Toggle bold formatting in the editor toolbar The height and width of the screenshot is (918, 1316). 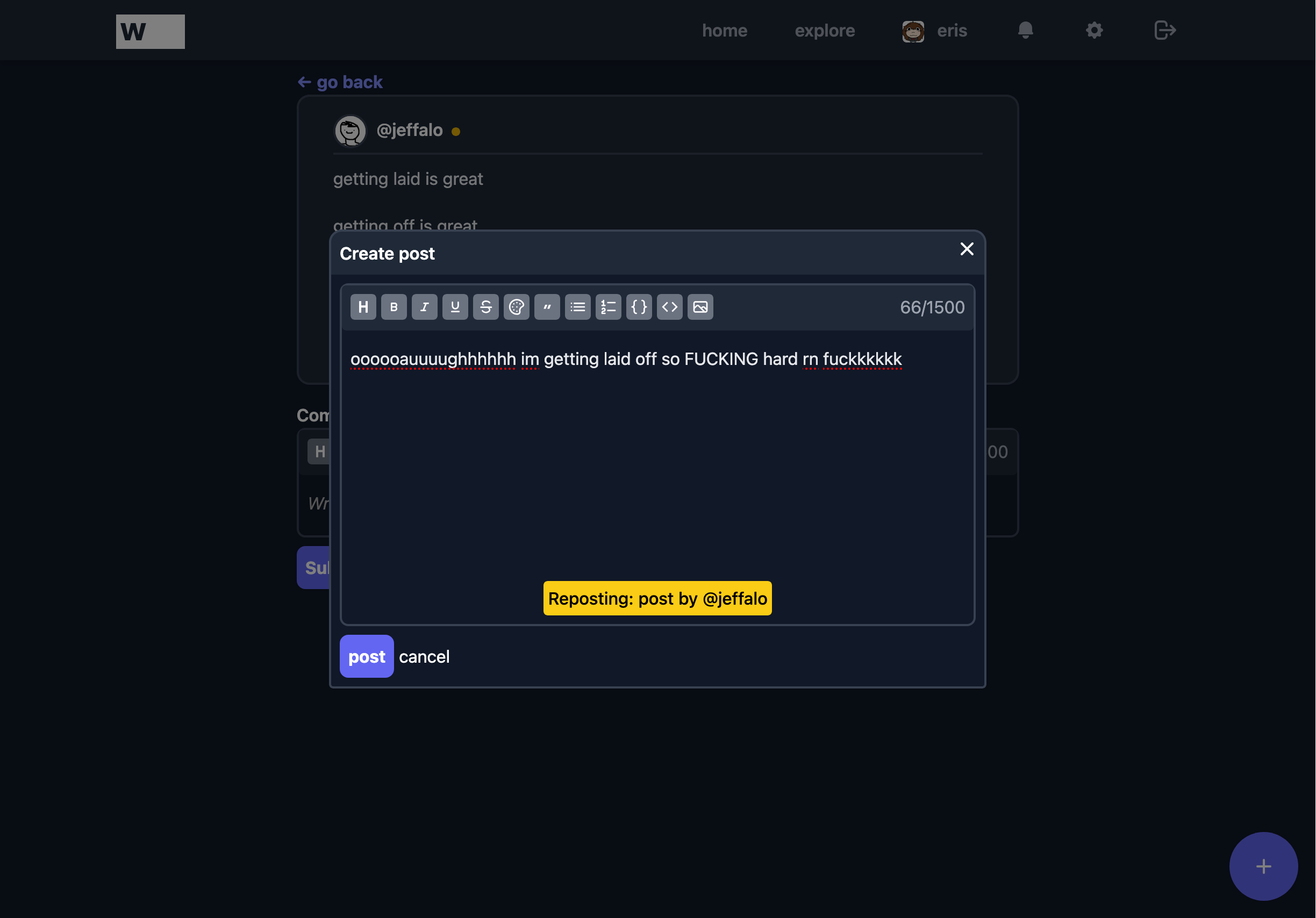394,307
